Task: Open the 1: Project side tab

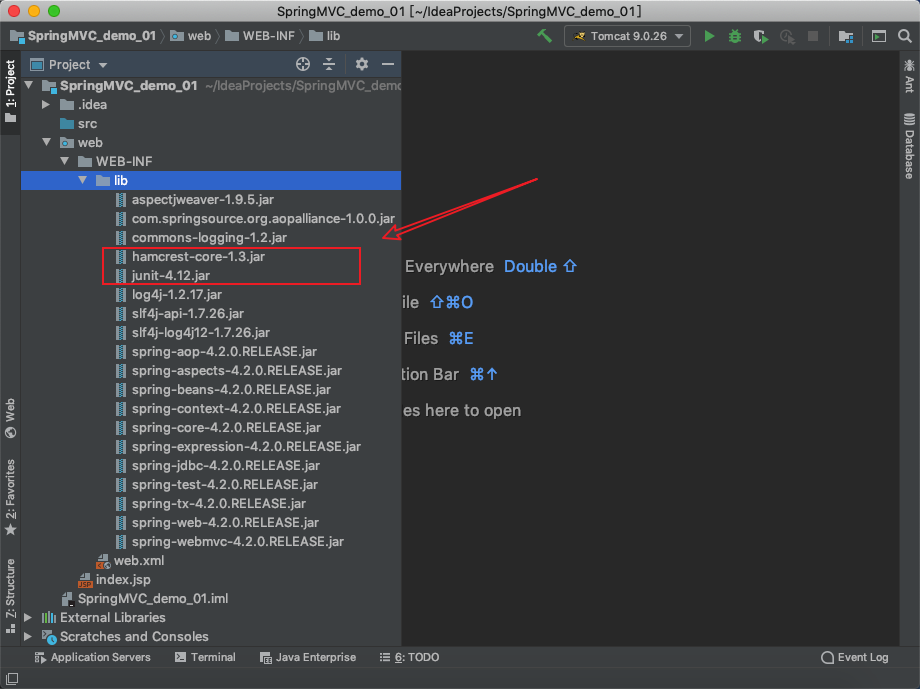Action: click(11, 92)
